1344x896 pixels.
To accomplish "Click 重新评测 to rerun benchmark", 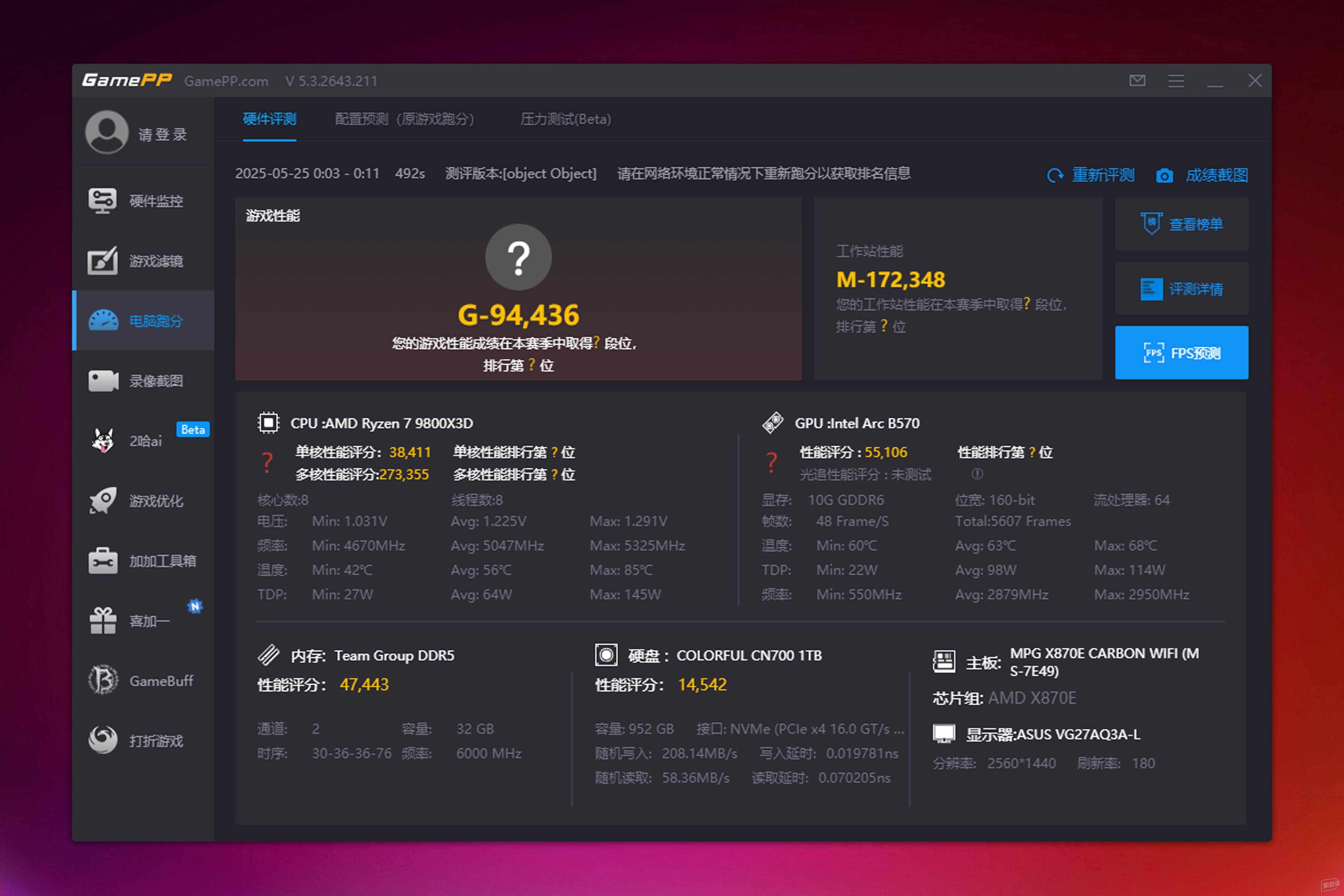I will (1103, 176).
